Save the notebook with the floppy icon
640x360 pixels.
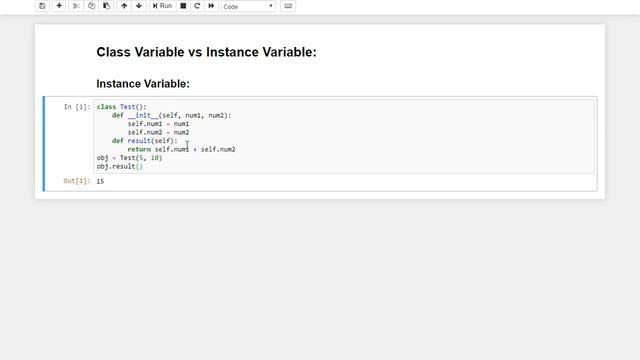(42, 6)
